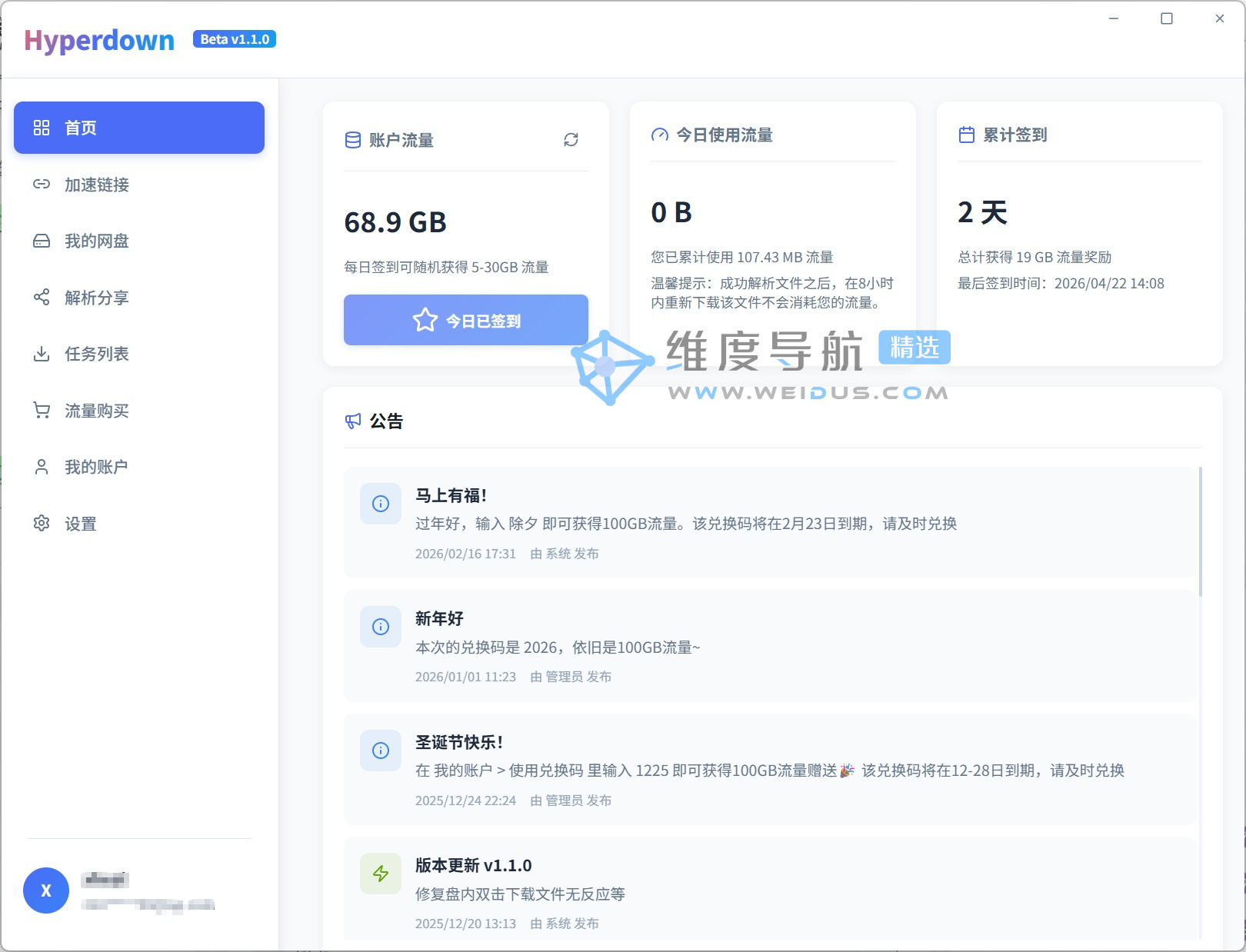Open the 加速链接 sidebar icon

(42, 185)
